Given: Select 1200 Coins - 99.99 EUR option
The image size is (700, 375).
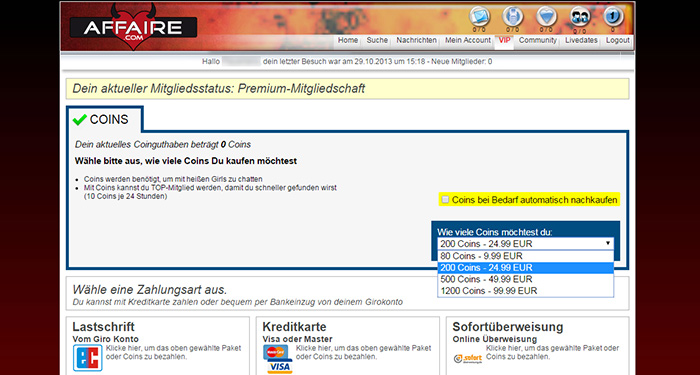Looking at the screenshot, I should (525, 291).
